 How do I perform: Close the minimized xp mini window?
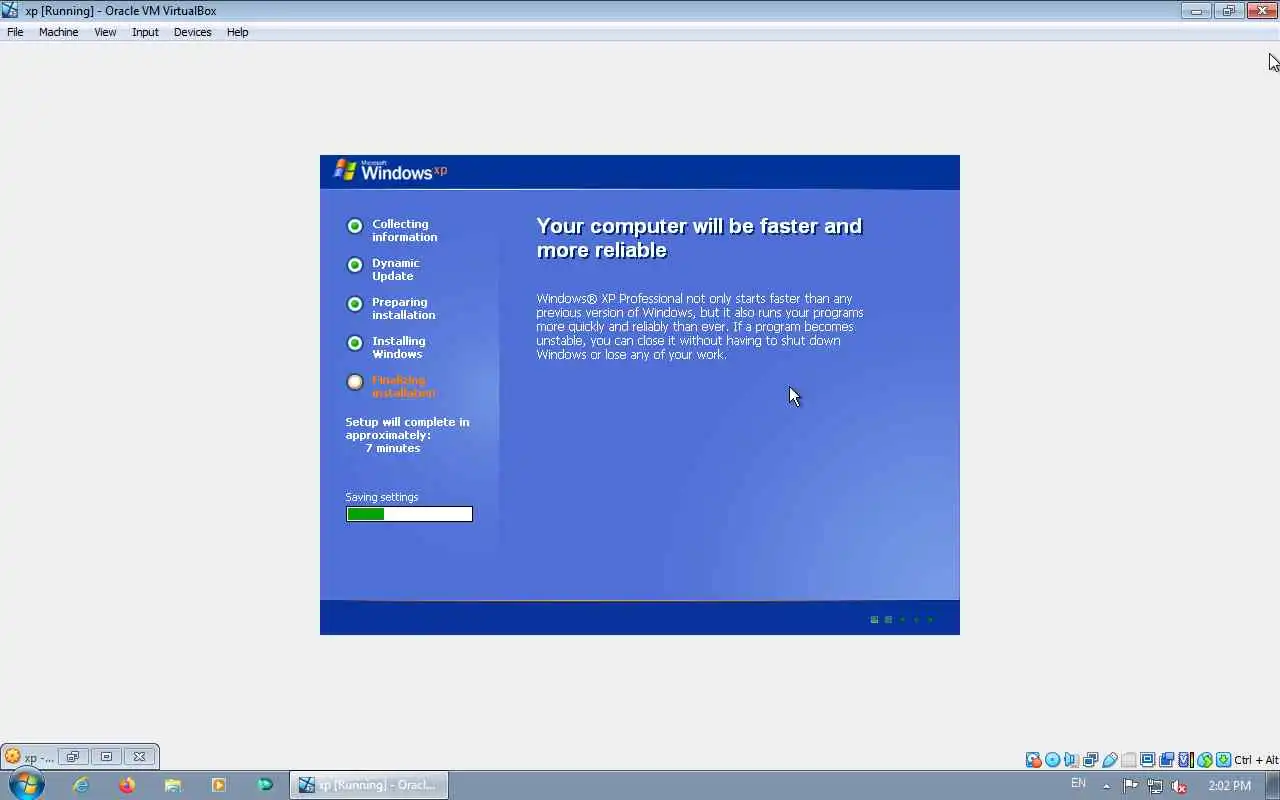pyautogui.click(x=139, y=757)
